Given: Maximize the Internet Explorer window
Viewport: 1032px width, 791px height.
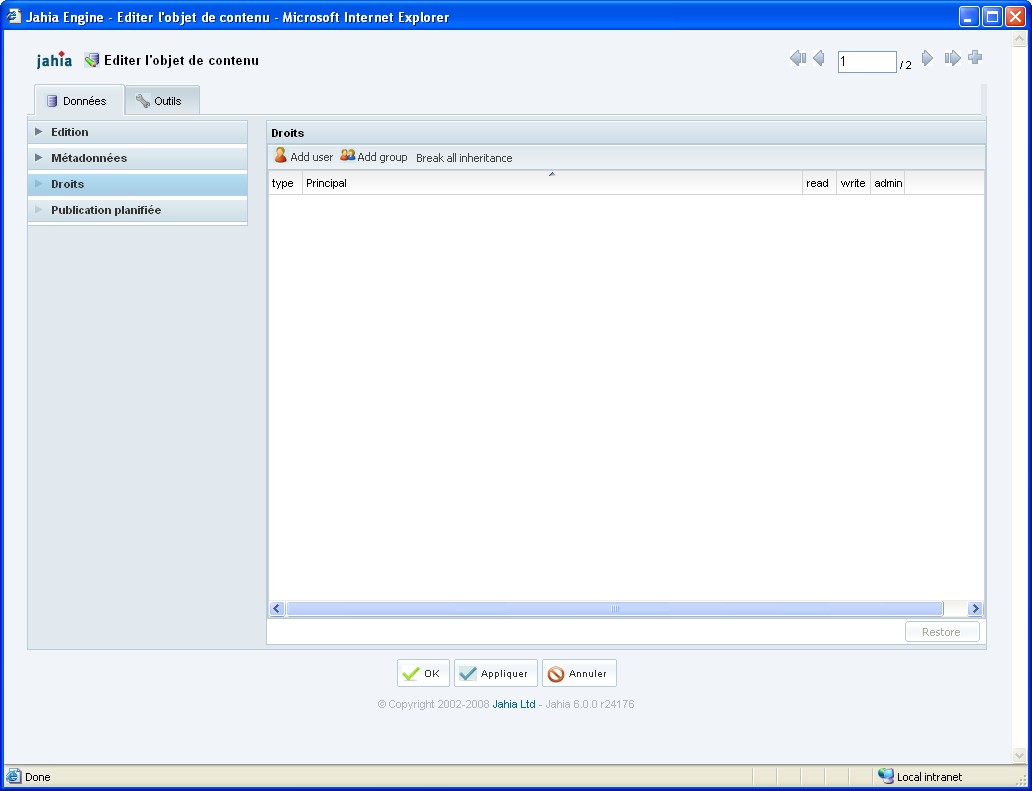Looking at the screenshot, I should tap(992, 16).
